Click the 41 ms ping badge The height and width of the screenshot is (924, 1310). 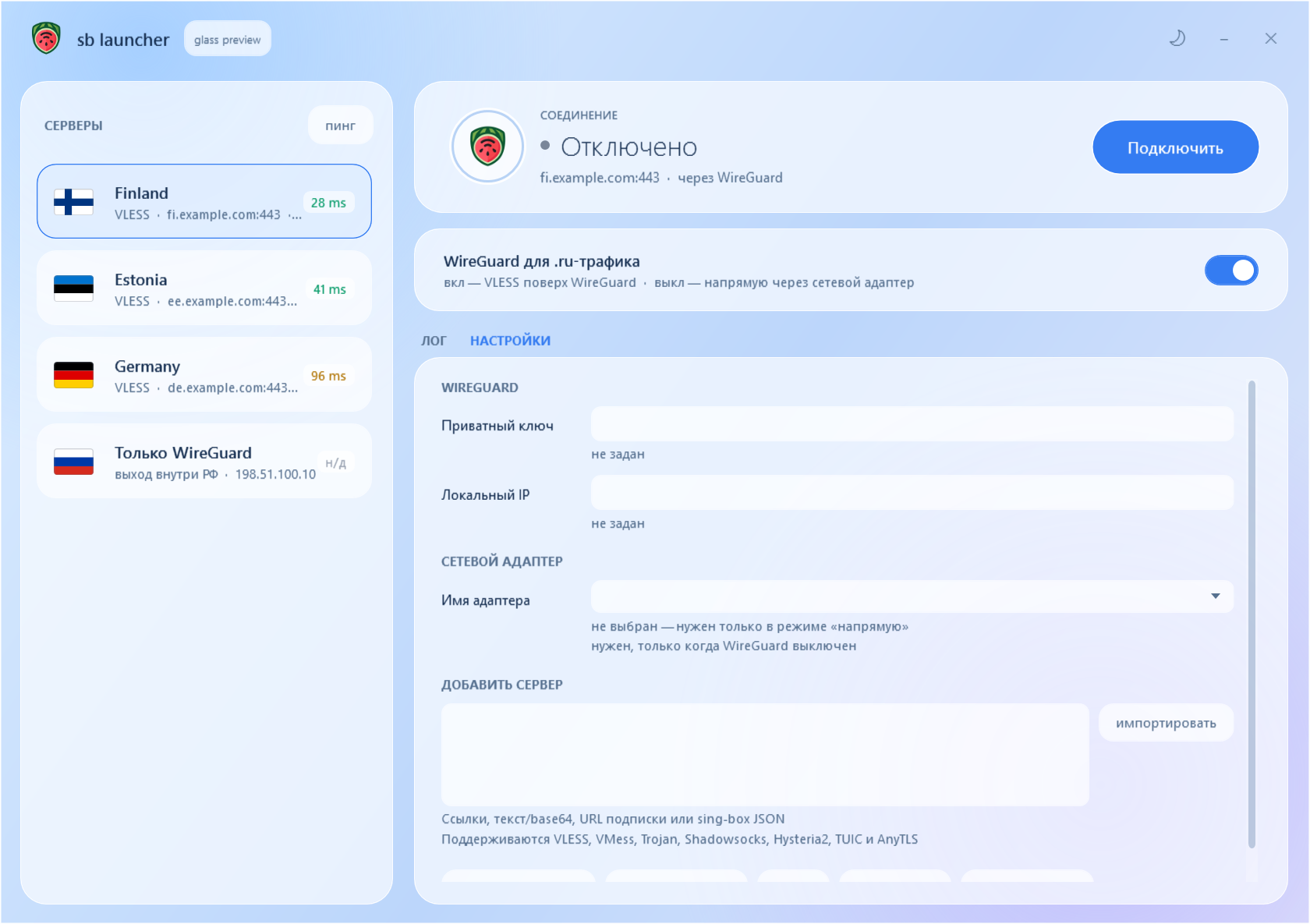(x=329, y=289)
